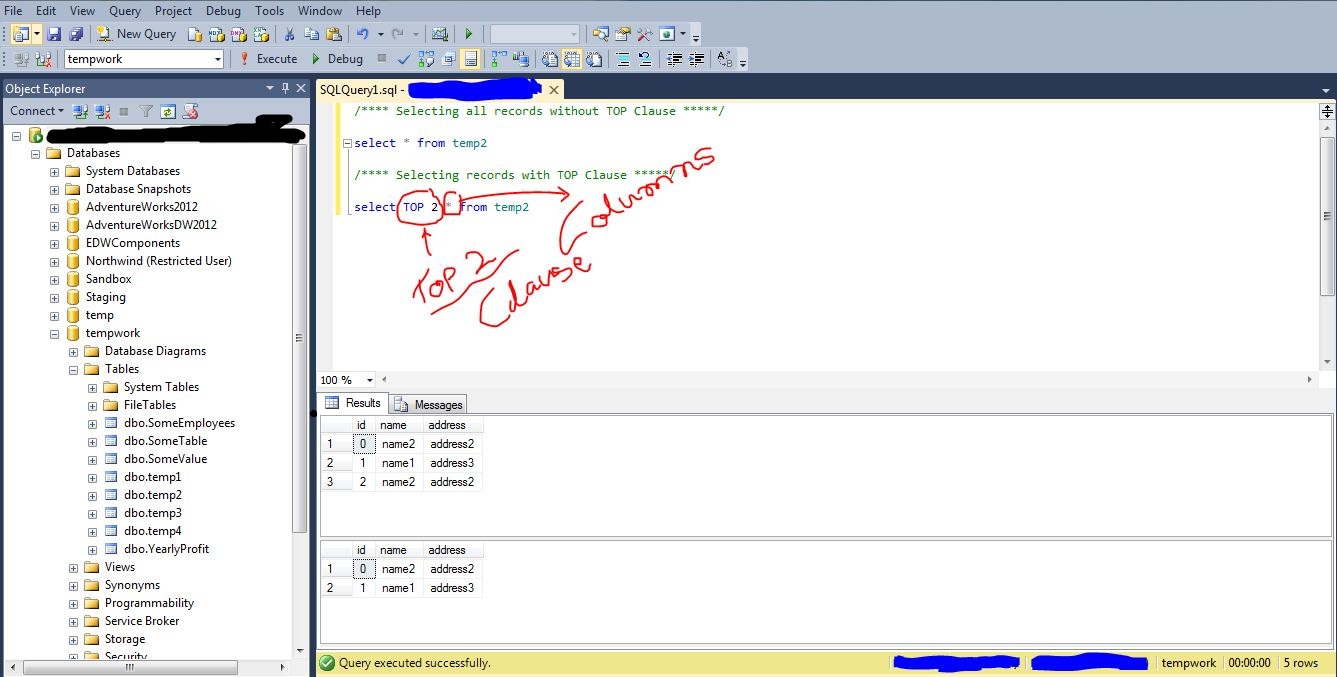Screen dimensions: 1337x677
Task: Open the 100 % zoom dropdown
Action: tap(370, 380)
